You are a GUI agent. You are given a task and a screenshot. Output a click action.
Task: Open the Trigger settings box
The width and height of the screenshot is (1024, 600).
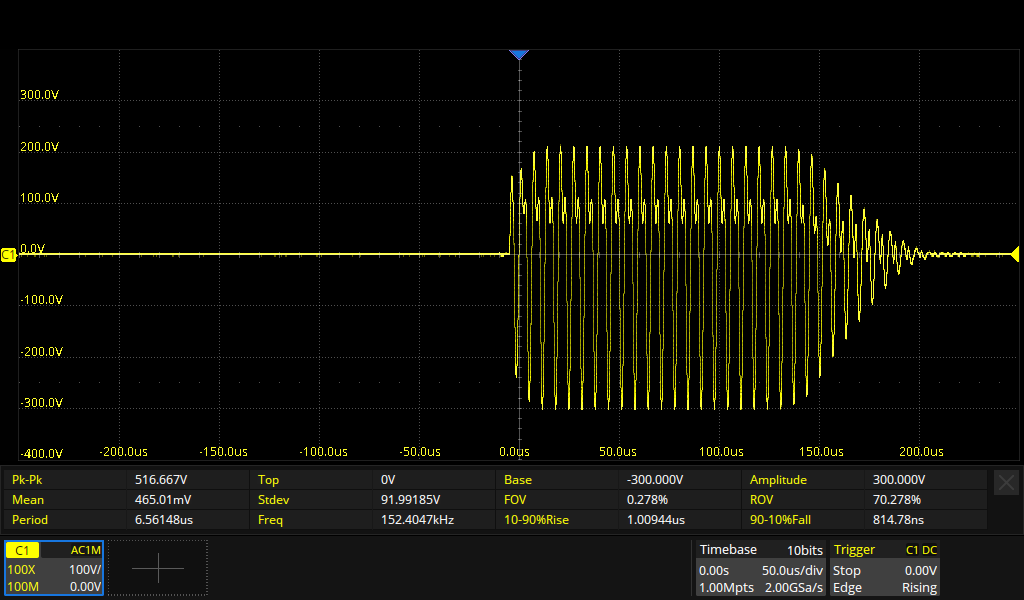coord(885,568)
